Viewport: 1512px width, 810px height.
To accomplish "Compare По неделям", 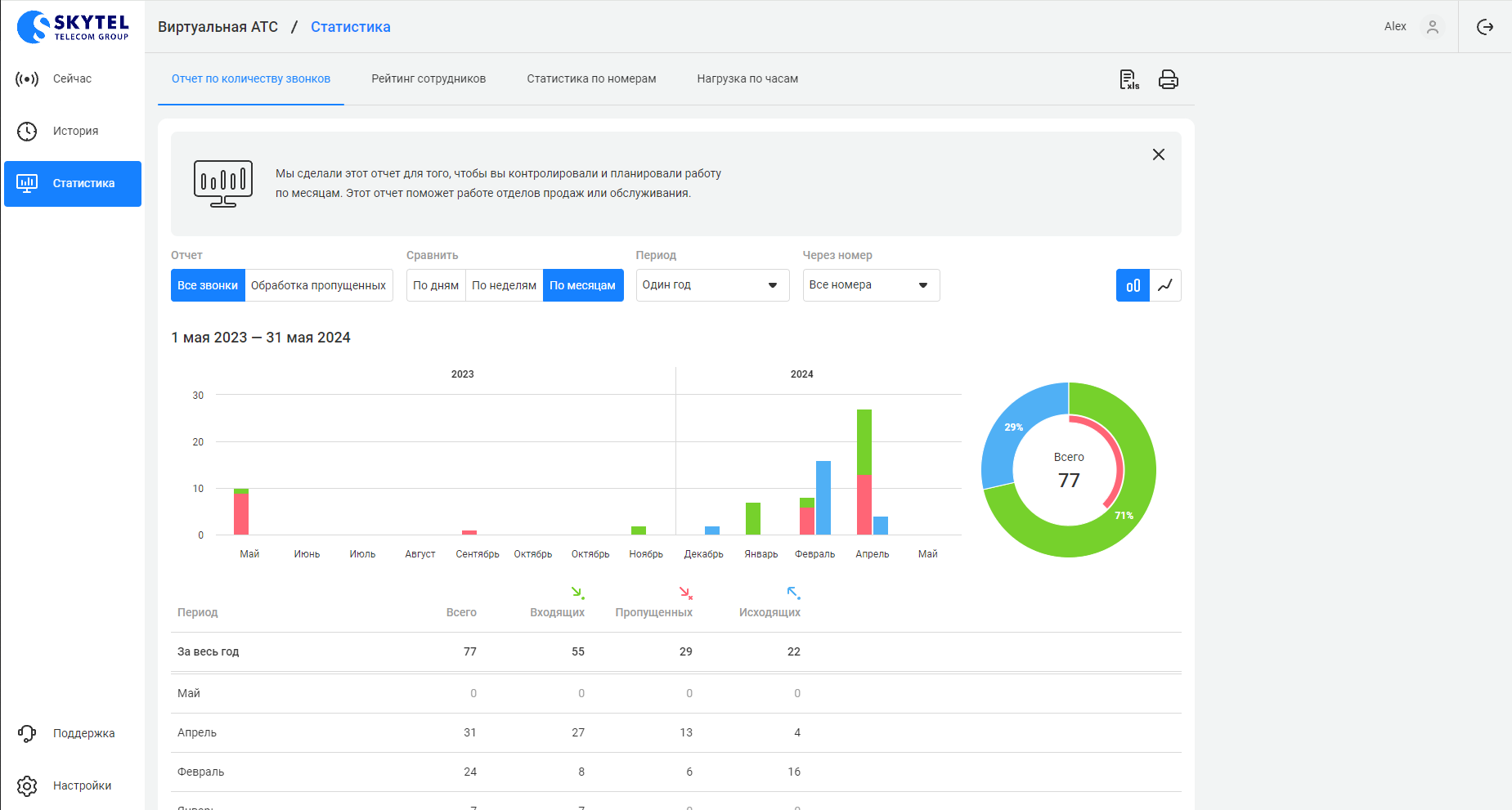I will click(x=504, y=285).
